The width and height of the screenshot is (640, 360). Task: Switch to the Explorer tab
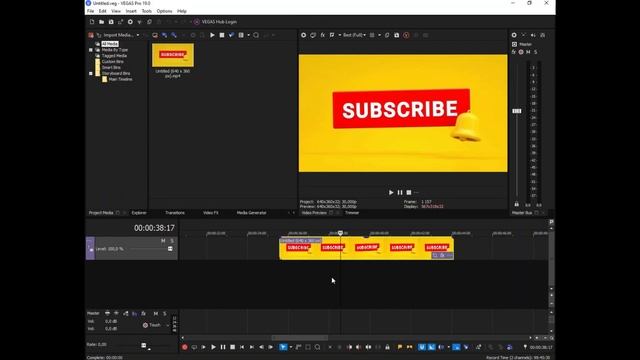(139, 213)
